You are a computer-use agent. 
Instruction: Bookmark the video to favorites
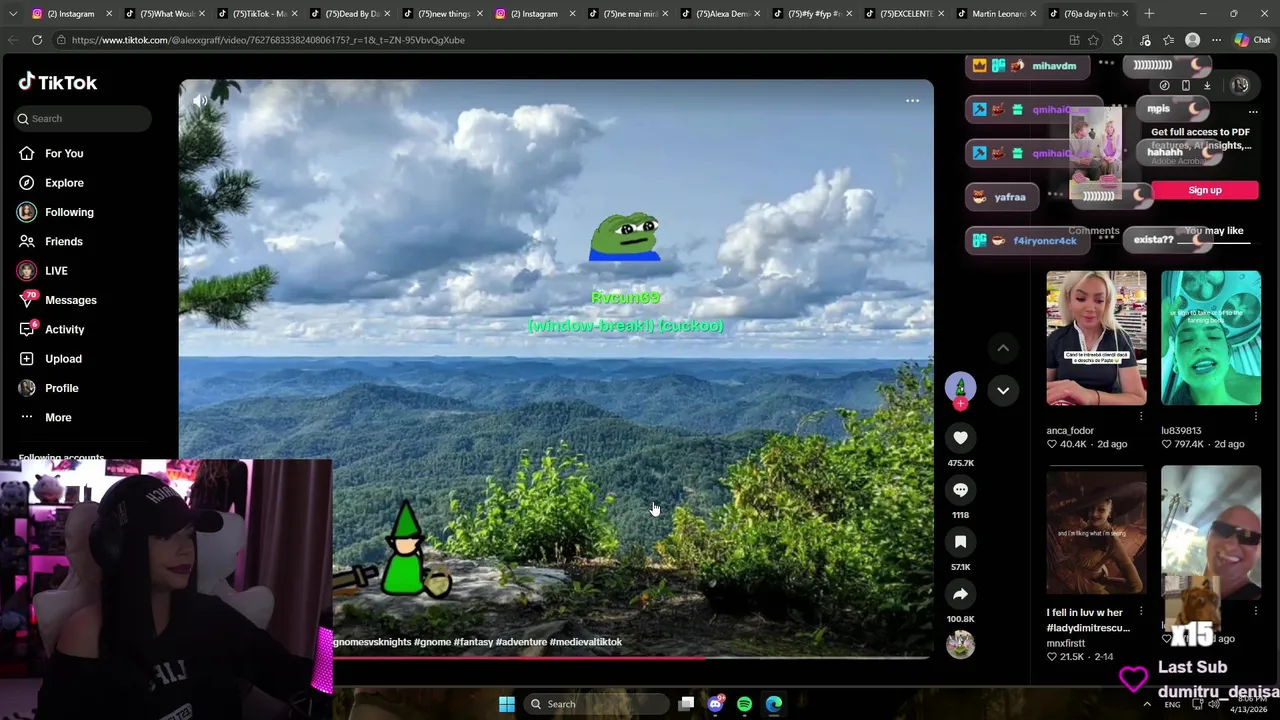click(x=960, y=542)
